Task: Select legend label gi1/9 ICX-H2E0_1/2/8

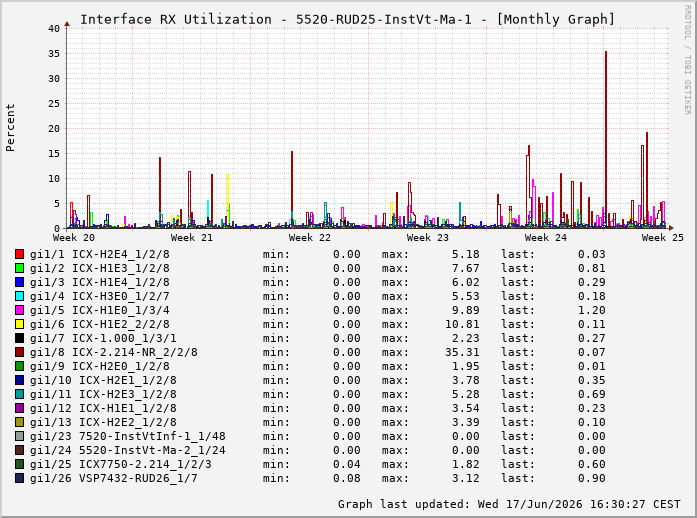Action: click(x=100, y=366)
